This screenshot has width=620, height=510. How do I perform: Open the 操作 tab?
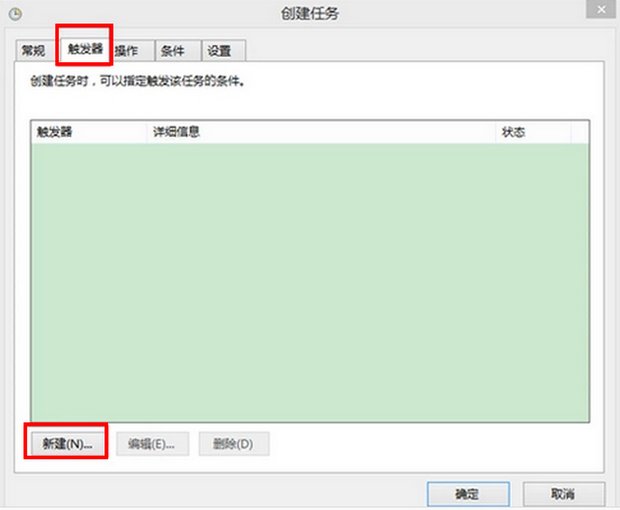click(x=132, y=51)
